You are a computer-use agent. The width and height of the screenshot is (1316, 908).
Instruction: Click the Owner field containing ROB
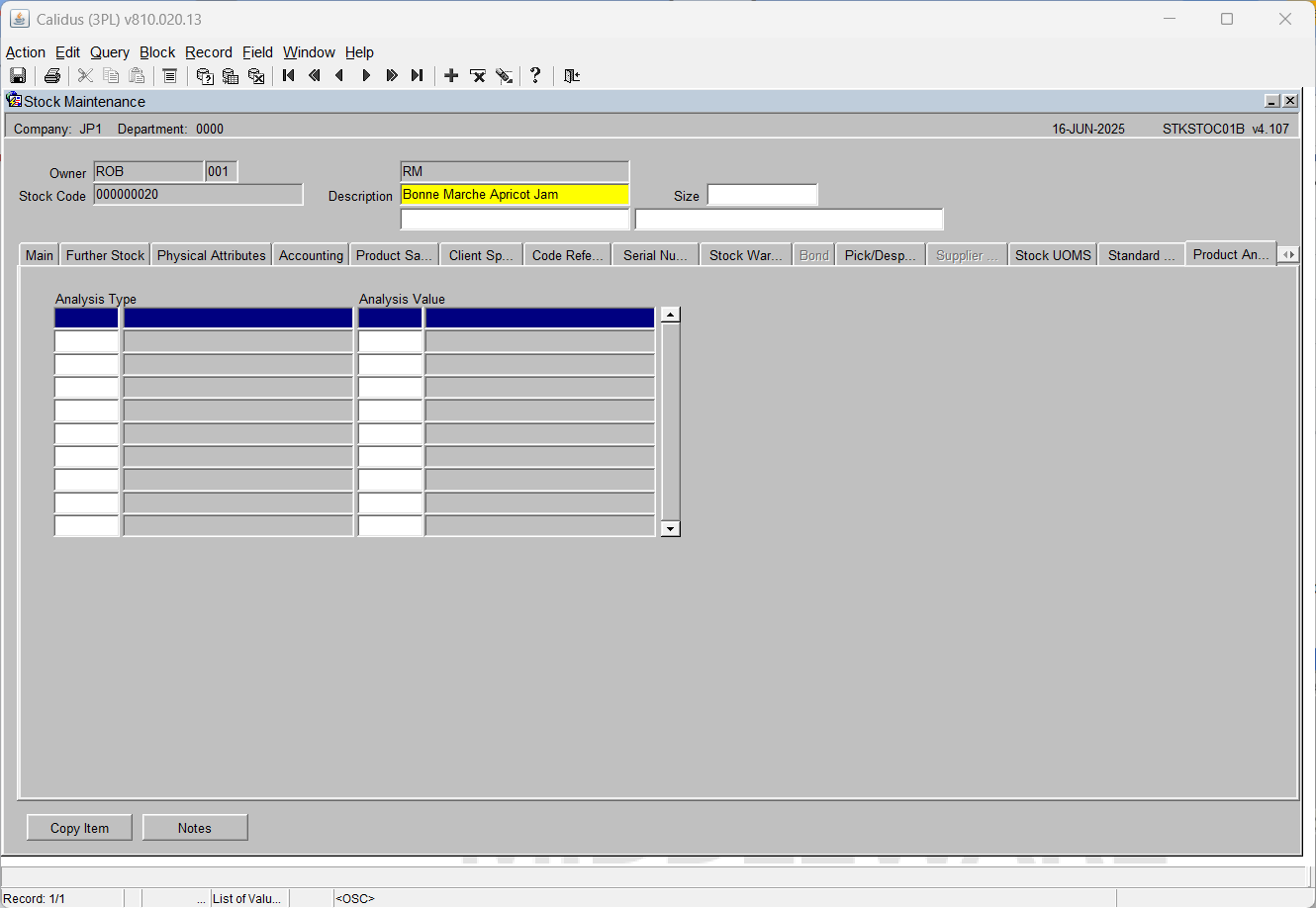148,172
